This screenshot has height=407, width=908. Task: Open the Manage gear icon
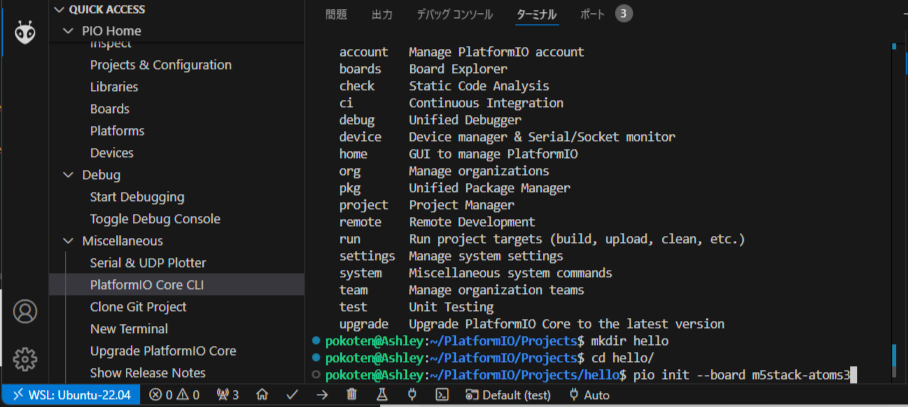[25, 359]
